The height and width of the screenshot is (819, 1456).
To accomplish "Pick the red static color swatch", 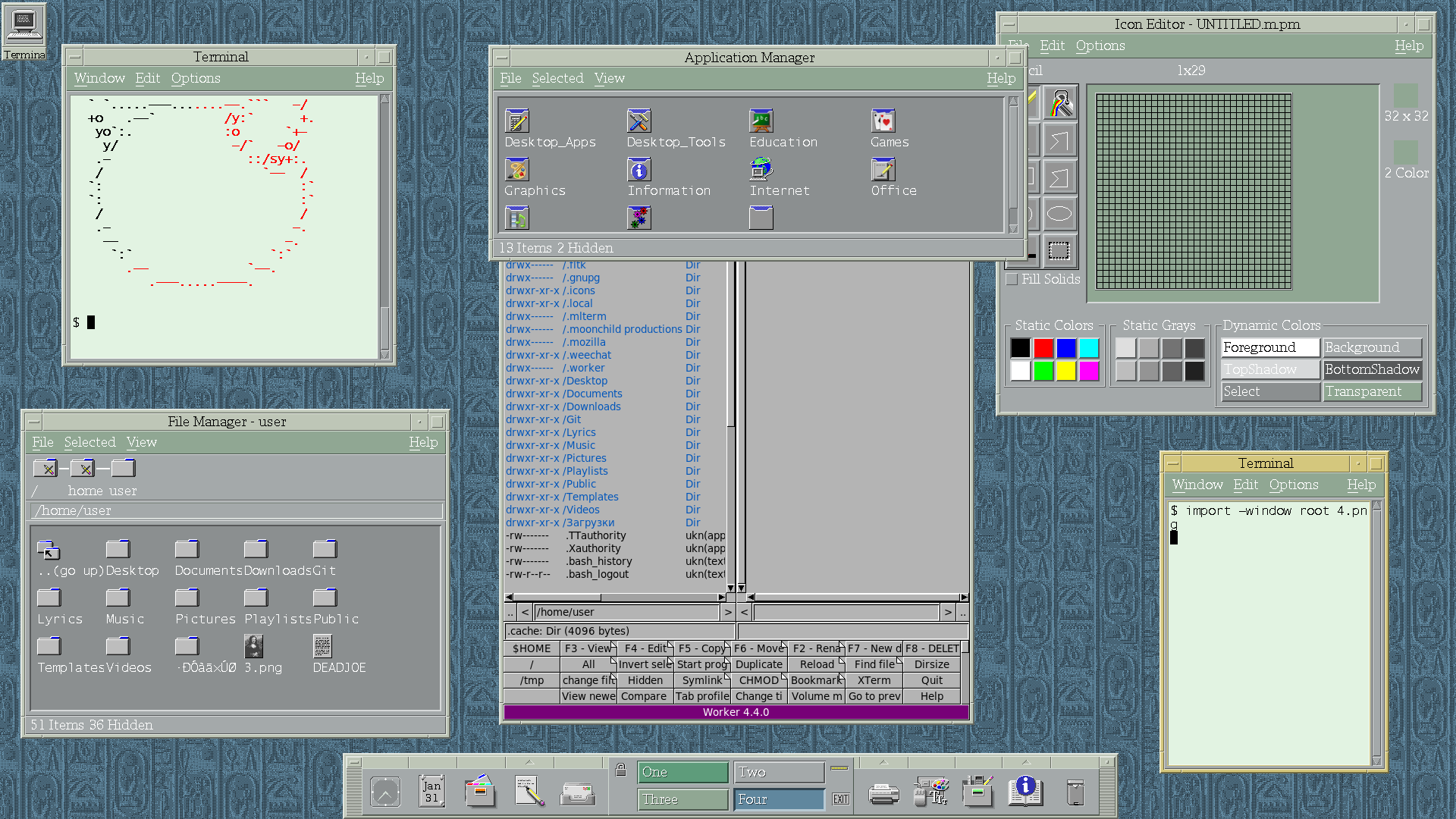I will tap(1043, 348).
